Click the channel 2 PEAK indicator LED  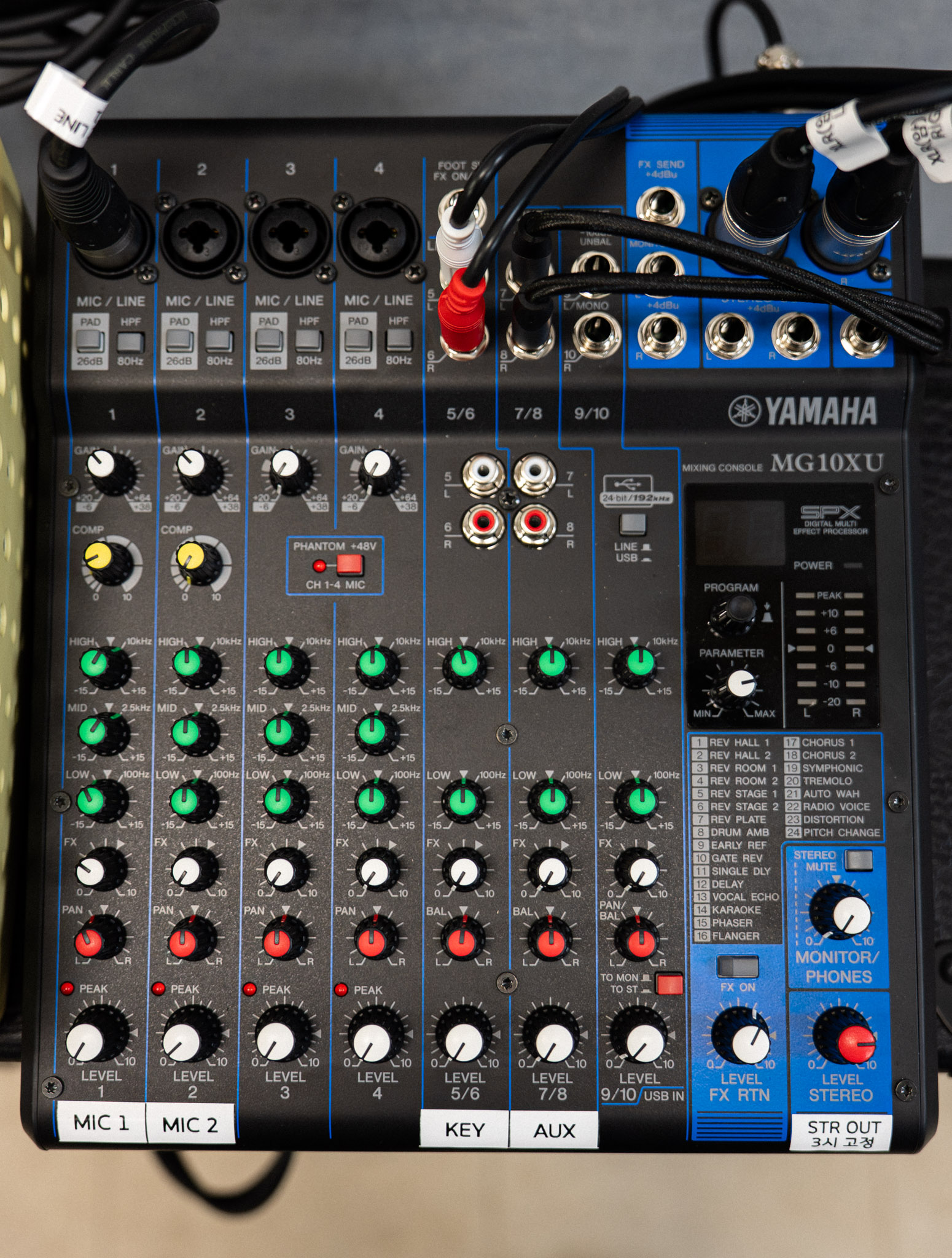pyautogui.click(x=158, y=988)
